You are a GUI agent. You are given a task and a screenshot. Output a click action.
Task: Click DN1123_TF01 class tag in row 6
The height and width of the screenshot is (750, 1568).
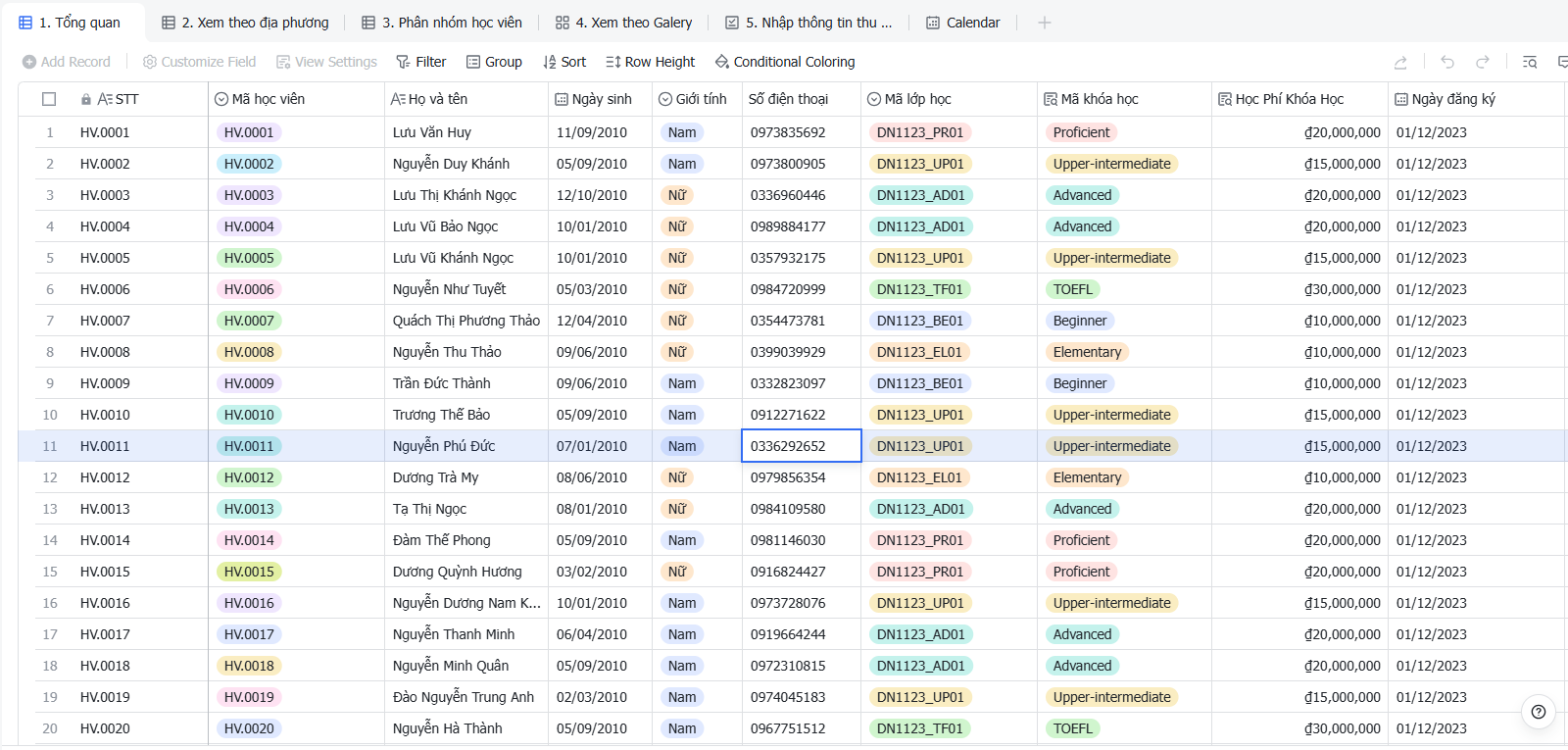(x=920, y=289)
